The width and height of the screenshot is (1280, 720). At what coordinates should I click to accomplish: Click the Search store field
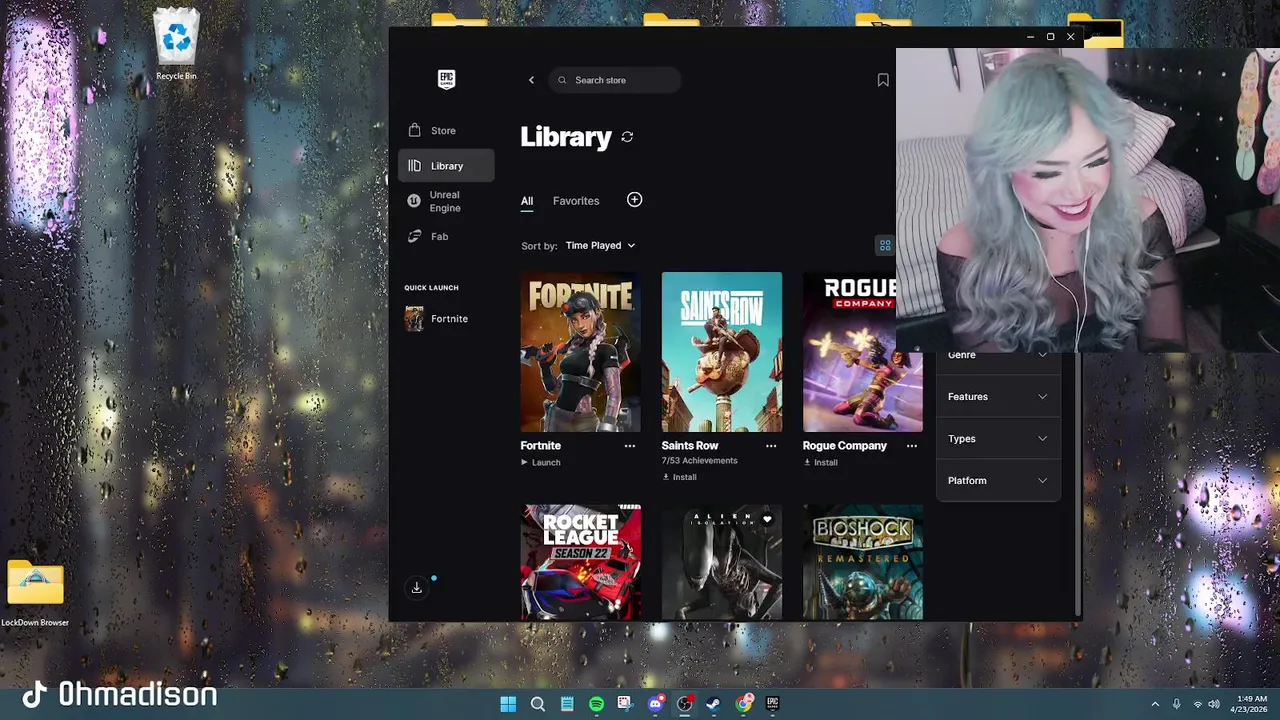click(x=615, y=80)
